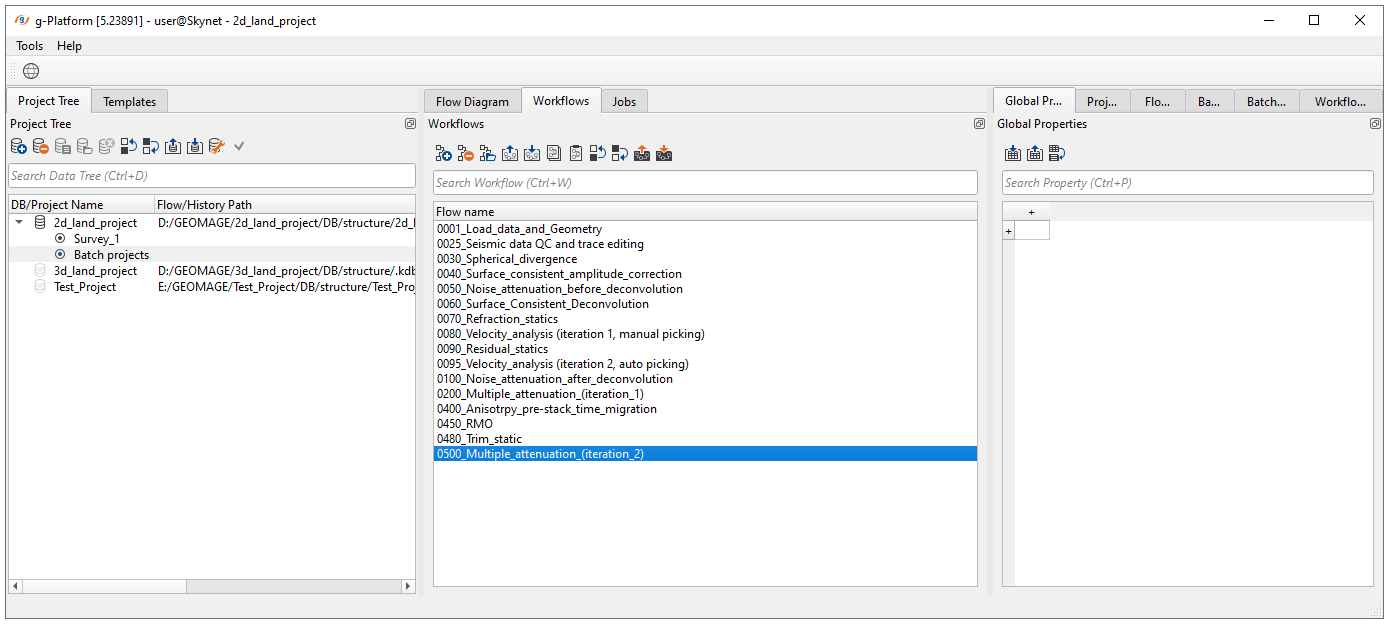
Task: Click the Search Workflow input field
Action: pyautogui.click(x=705, y=183)
